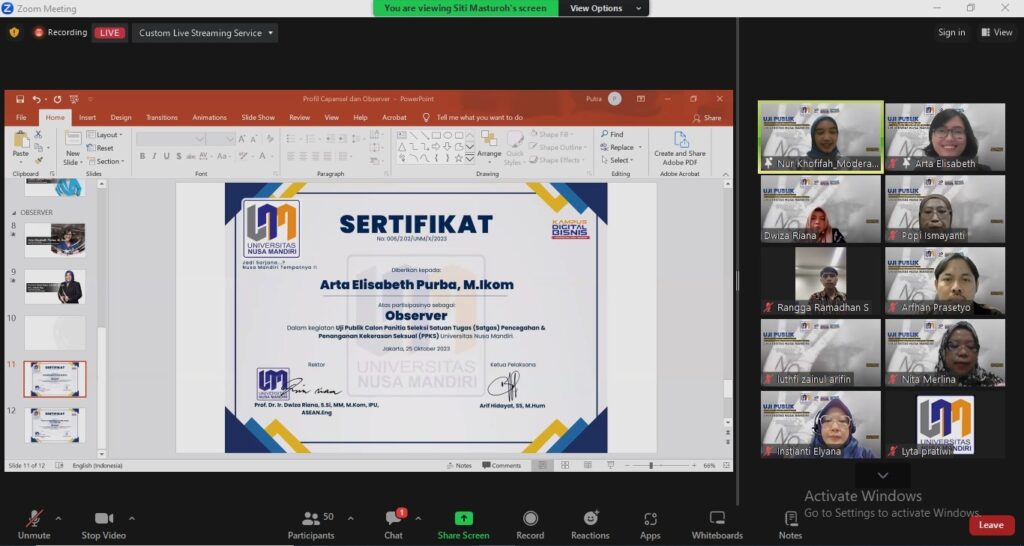Expand audio options arrow next to Unmute
1024x546 pixels.
coord(58,519)
